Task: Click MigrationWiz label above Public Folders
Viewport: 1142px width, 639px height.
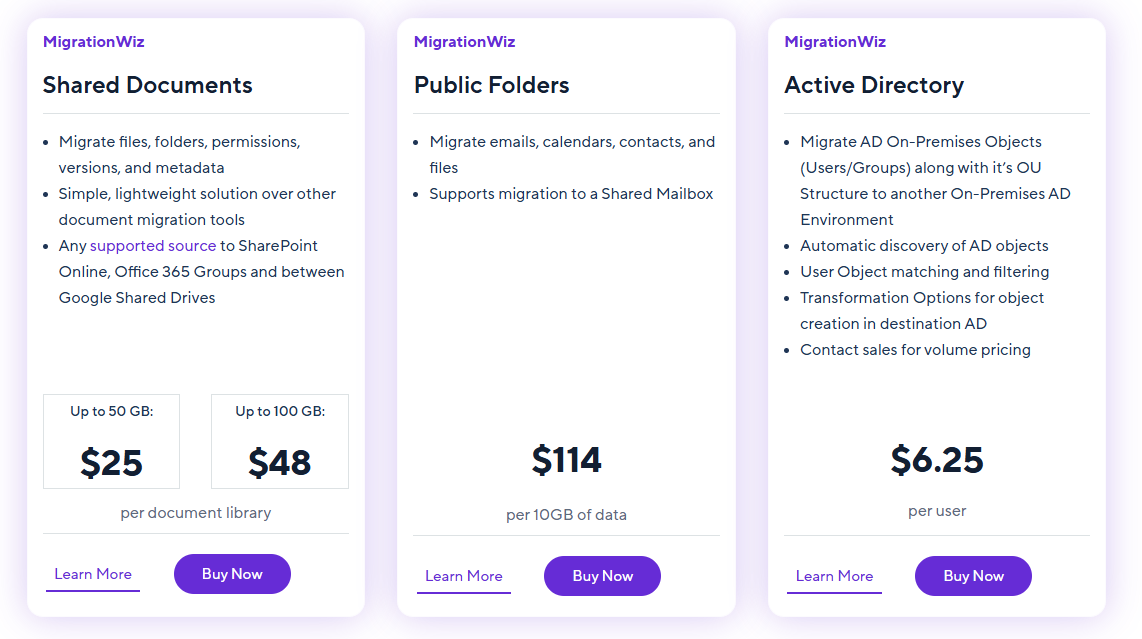Action: 464,42
